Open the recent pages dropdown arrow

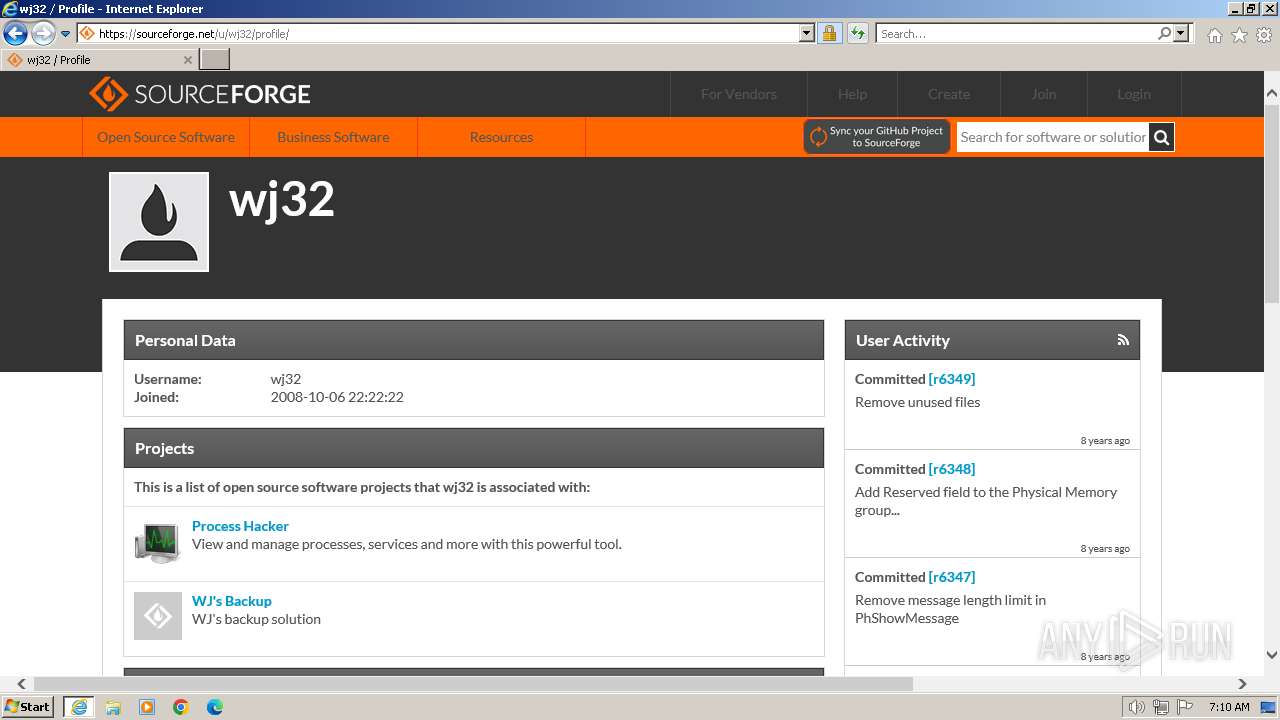[x=66, y=34]
